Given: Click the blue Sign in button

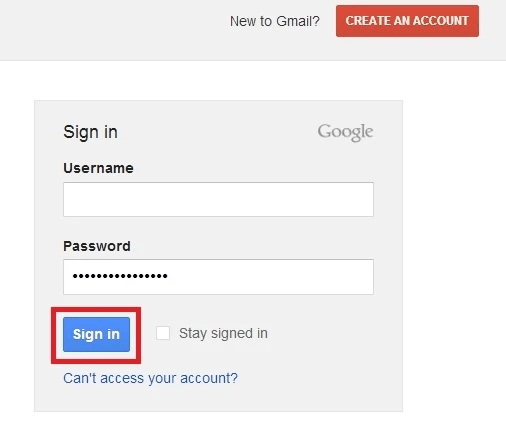Looking at the screenshot, I should (96, 334).
